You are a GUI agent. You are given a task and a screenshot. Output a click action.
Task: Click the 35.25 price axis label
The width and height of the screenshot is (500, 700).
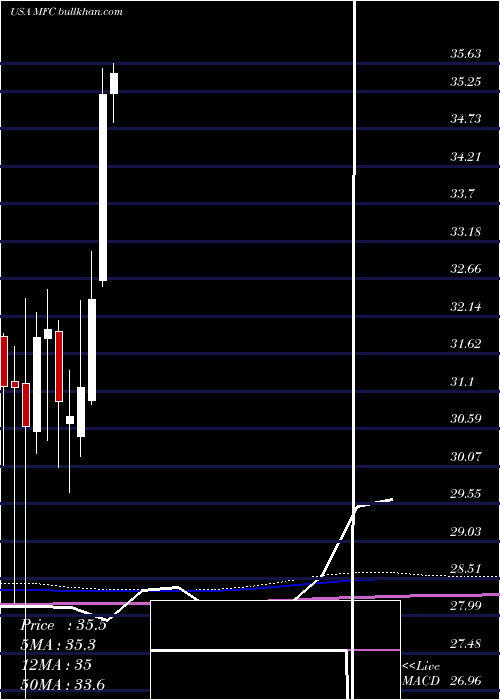[466, 82]
